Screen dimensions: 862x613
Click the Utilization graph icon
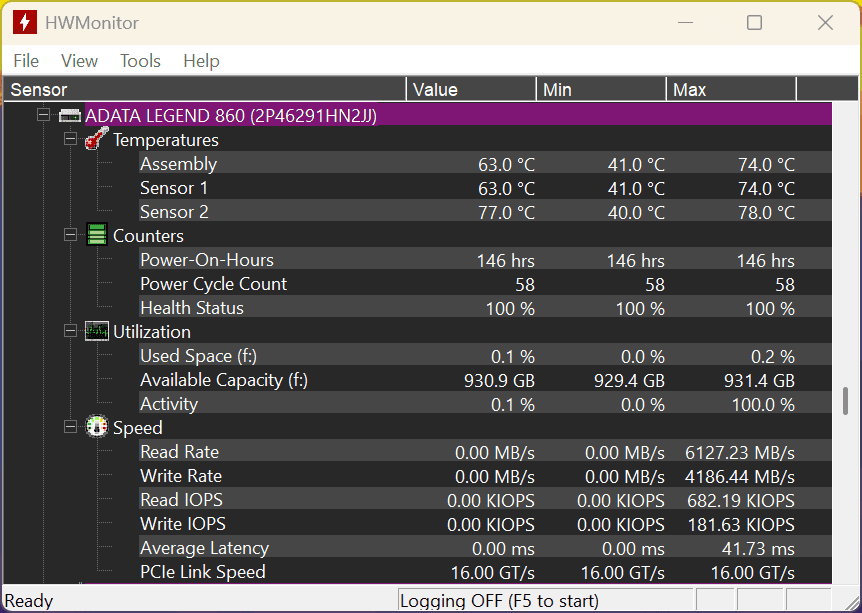point(97,331)
